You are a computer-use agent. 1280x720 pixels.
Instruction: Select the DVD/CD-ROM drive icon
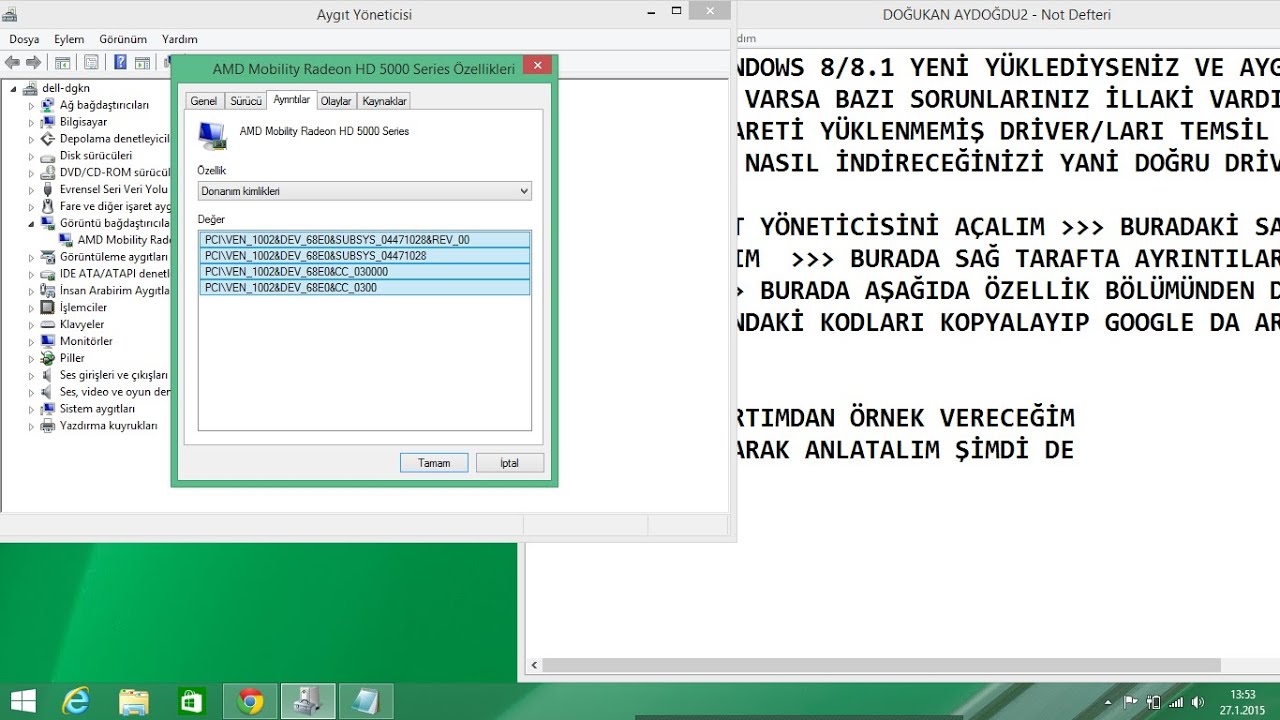48,173
